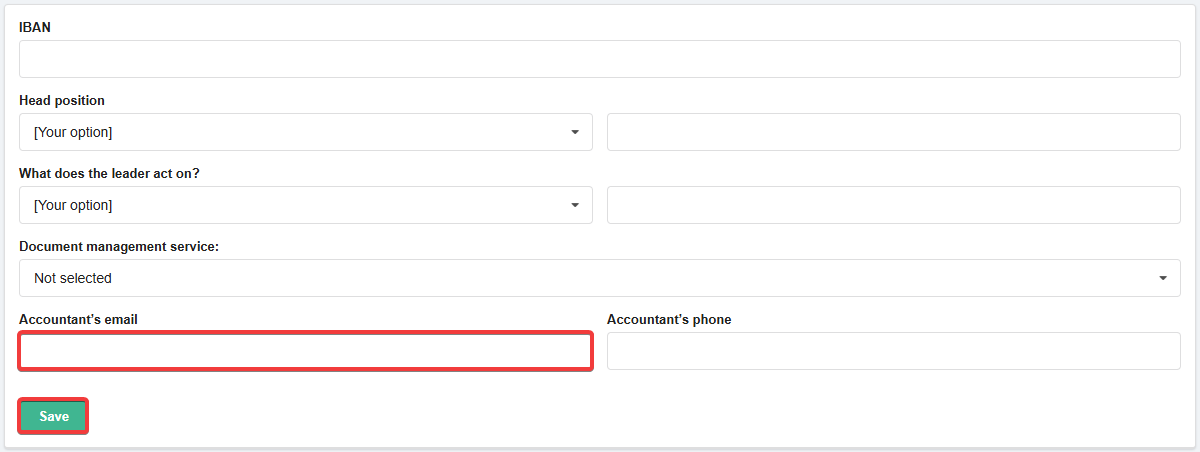This screenshot has height=452, width=1200.
Task: Click the text field beside Head position dropdown
Action: pyautogui.click(x=893, y=132)
